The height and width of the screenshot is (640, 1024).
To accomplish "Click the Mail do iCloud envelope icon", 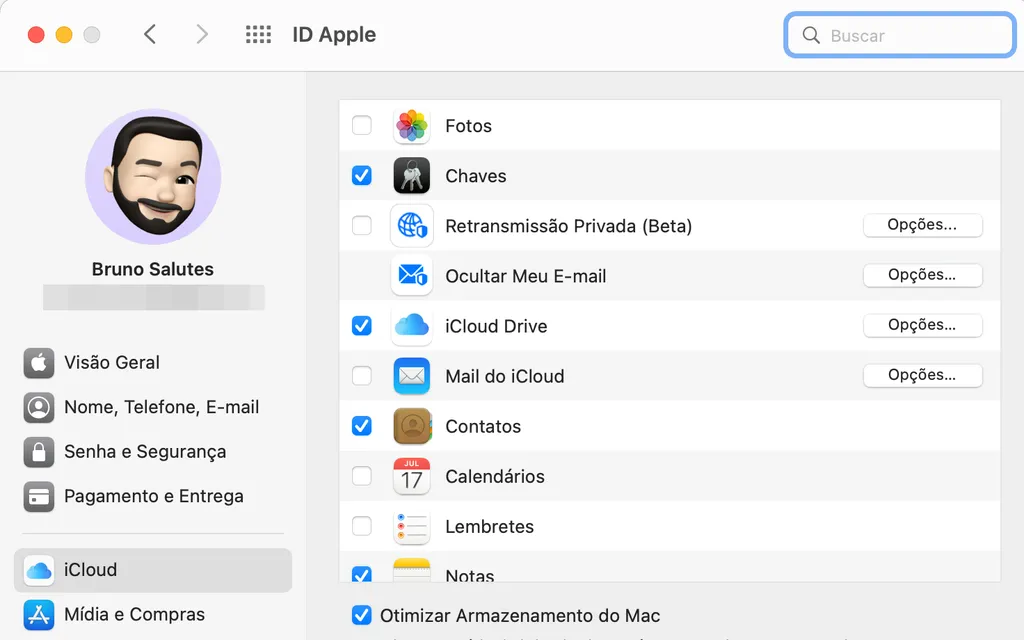I will (x=411, y=376).
